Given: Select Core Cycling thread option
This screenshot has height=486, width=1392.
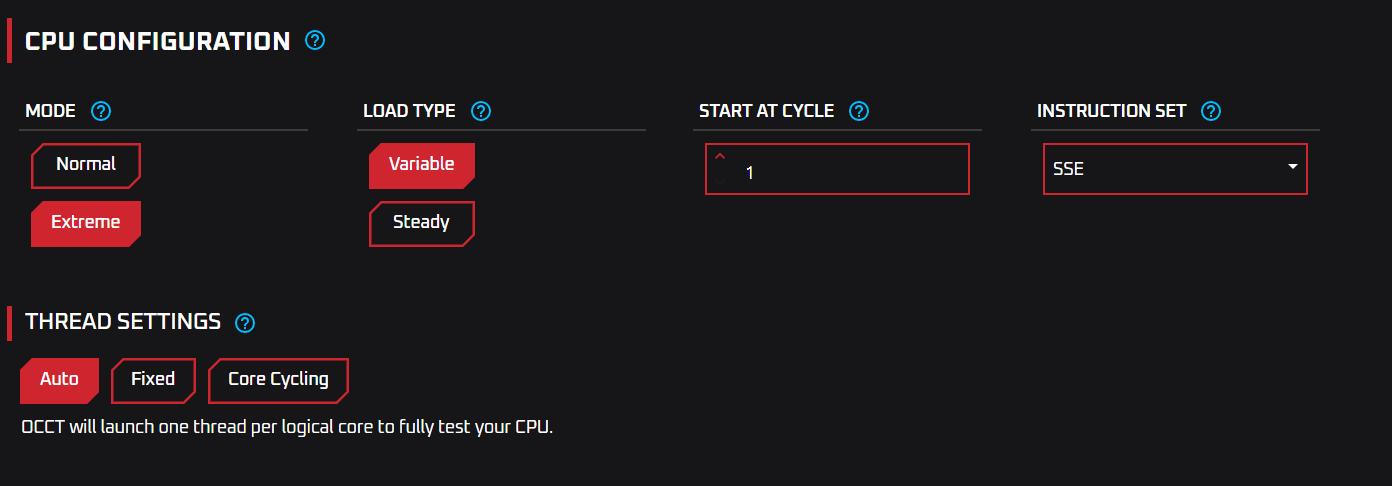Looking at the screenshot, I should tap(278, 380).
